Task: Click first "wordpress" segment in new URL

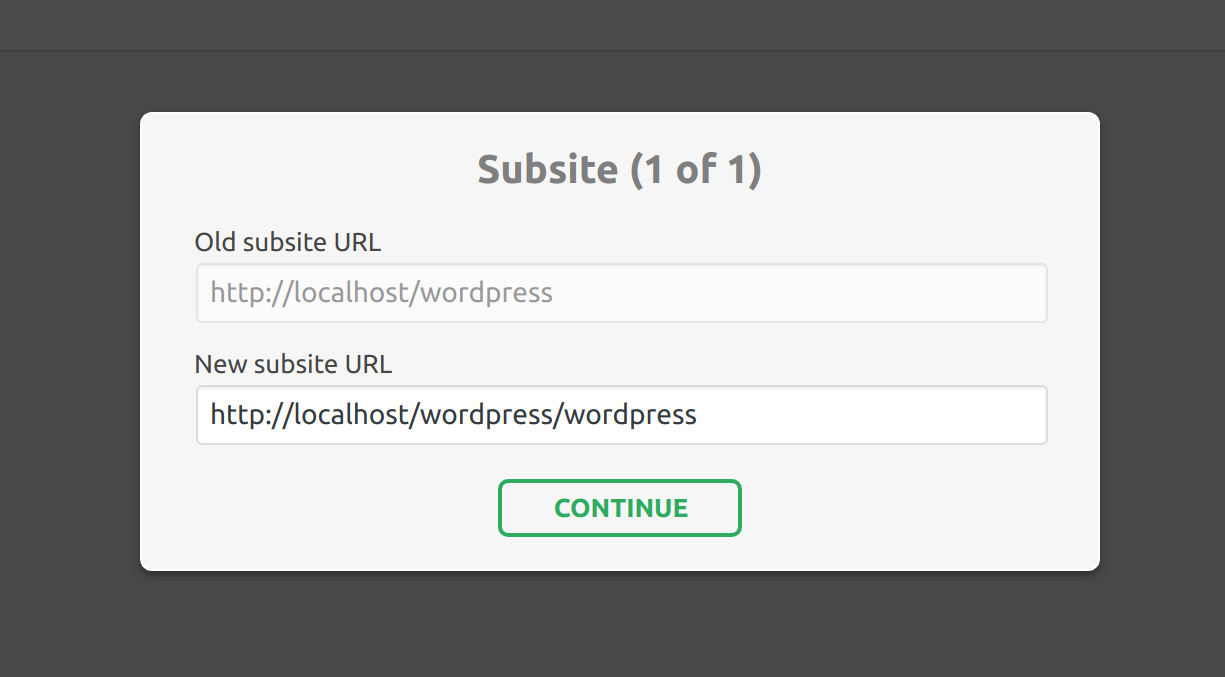Action: click(x=487, y=415)
